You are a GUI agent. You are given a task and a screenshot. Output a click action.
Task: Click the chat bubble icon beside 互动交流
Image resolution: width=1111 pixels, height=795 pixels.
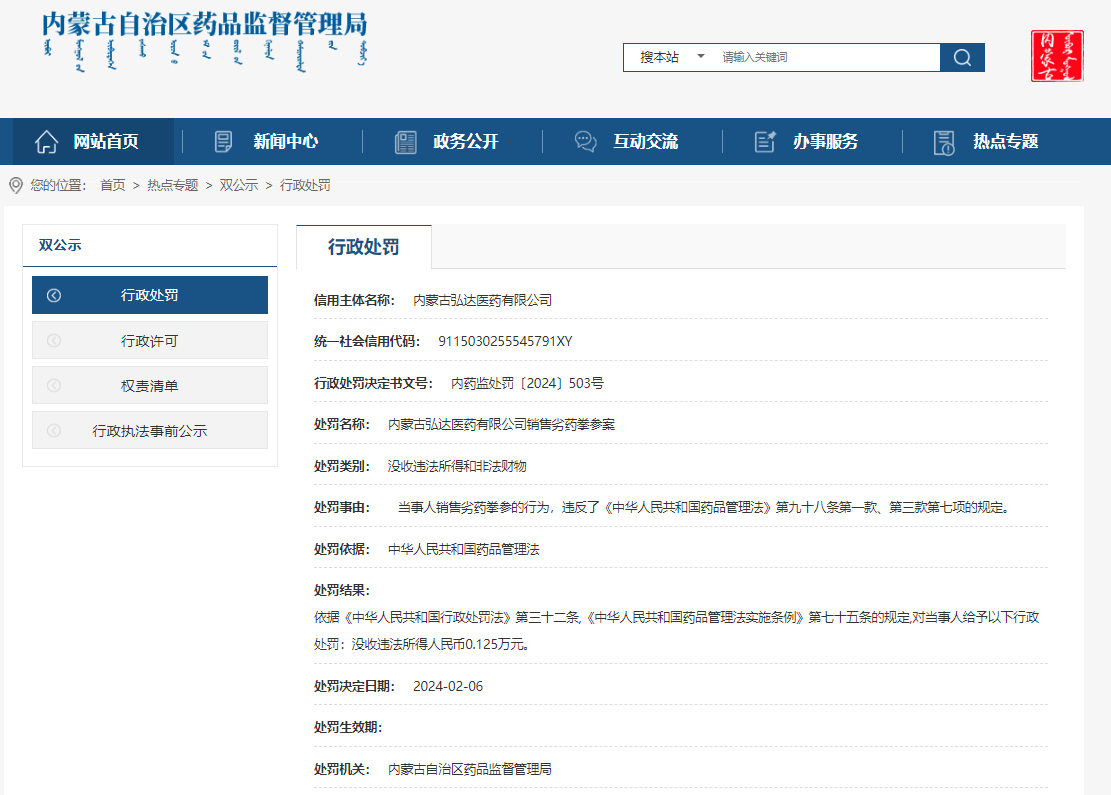click(585, 142)
